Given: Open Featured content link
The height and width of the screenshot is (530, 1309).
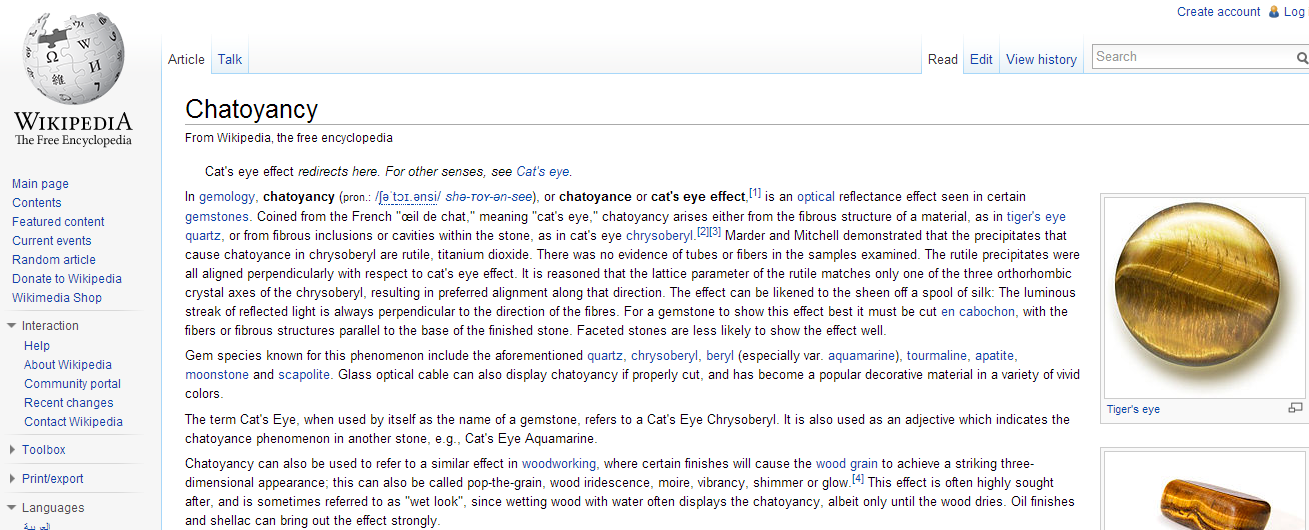Looking at the screenshot, I should point(58,222).
